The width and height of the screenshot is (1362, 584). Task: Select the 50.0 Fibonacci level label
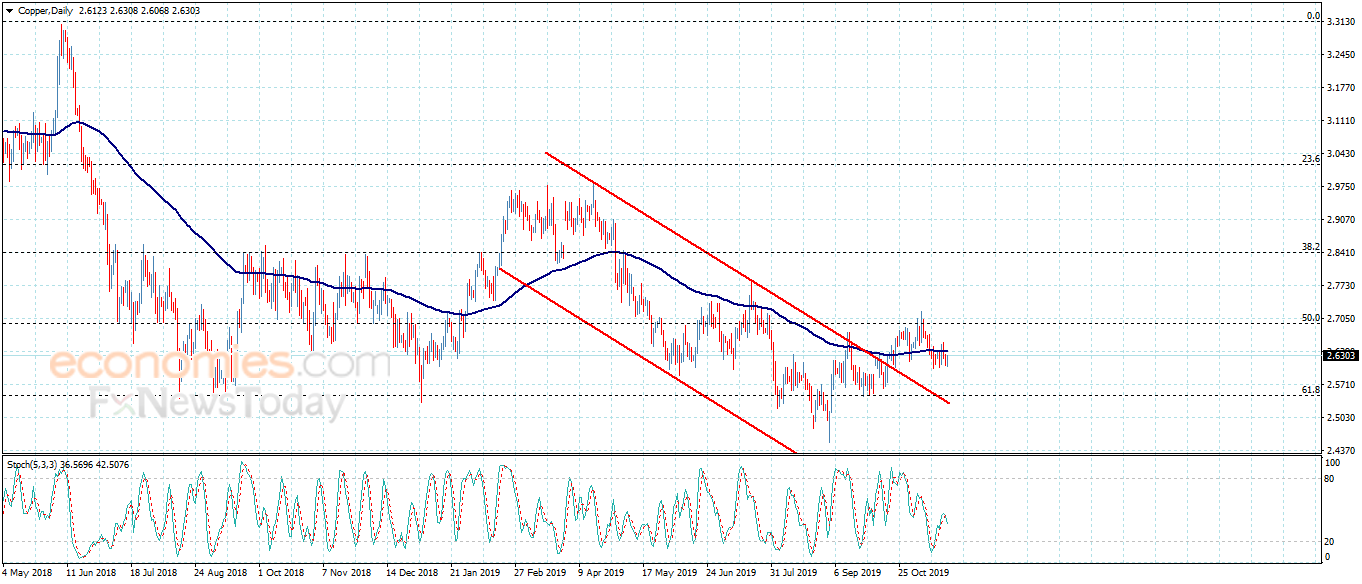pos(1311,318)
